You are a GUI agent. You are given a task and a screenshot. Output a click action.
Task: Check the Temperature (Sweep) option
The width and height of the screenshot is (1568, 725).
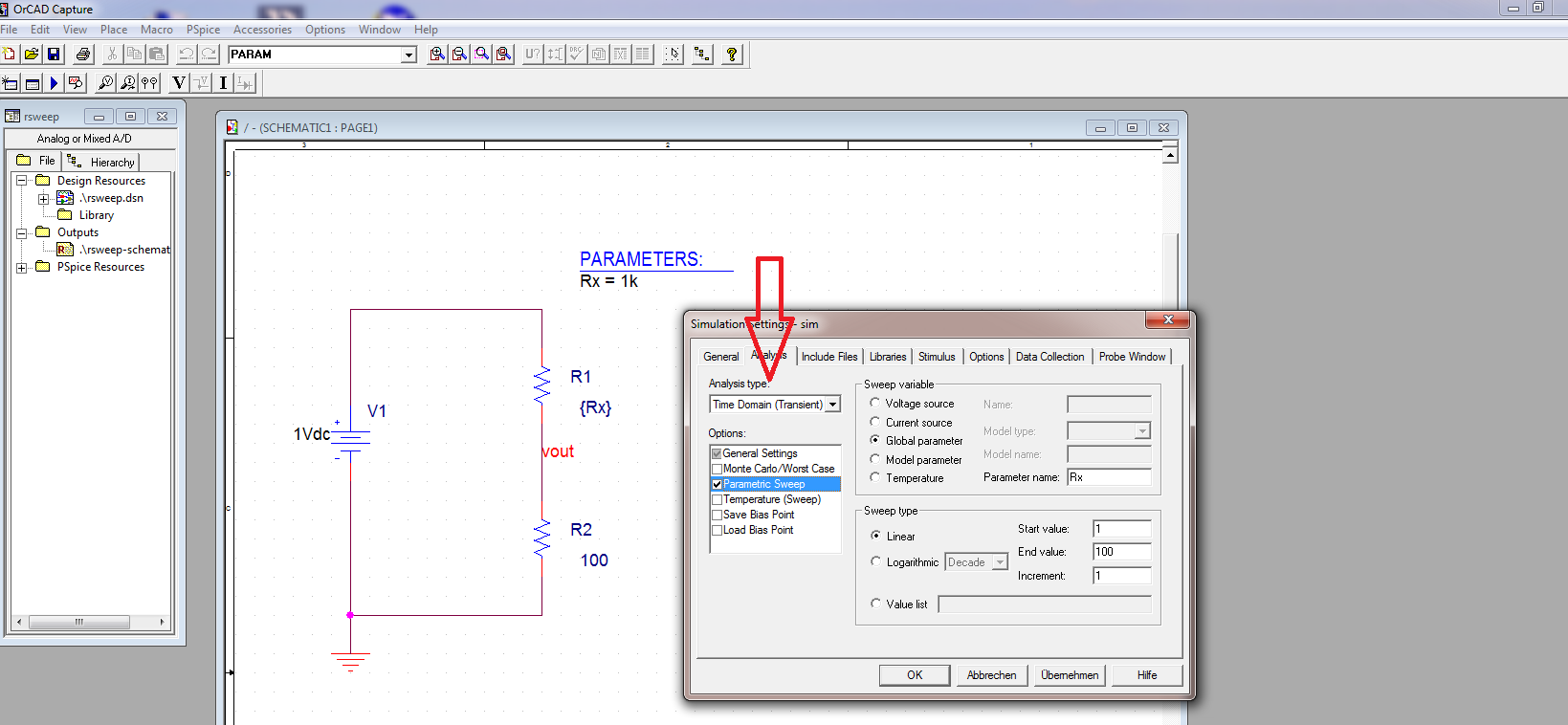(717, 499)
